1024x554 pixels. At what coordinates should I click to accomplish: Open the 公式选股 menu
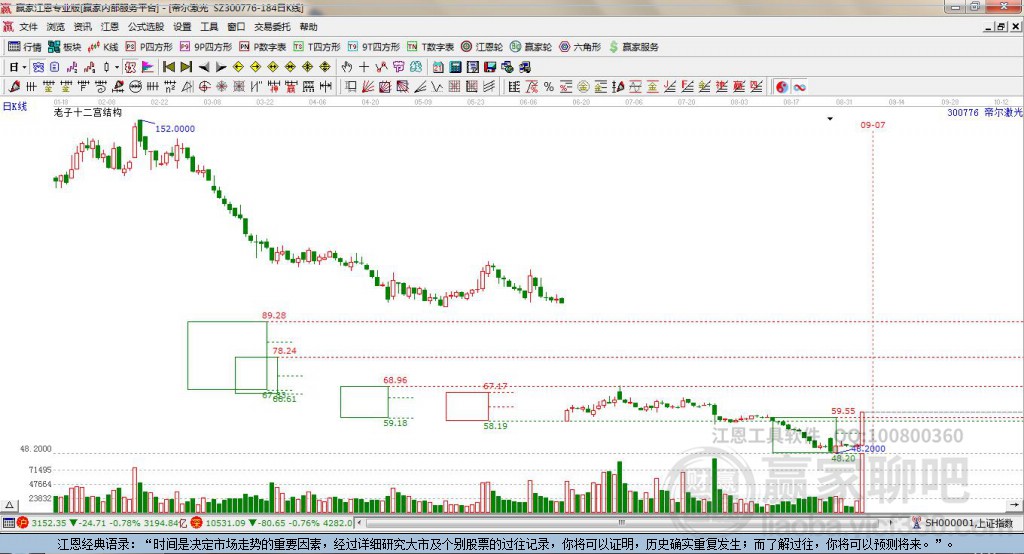(x=146, y=27)
